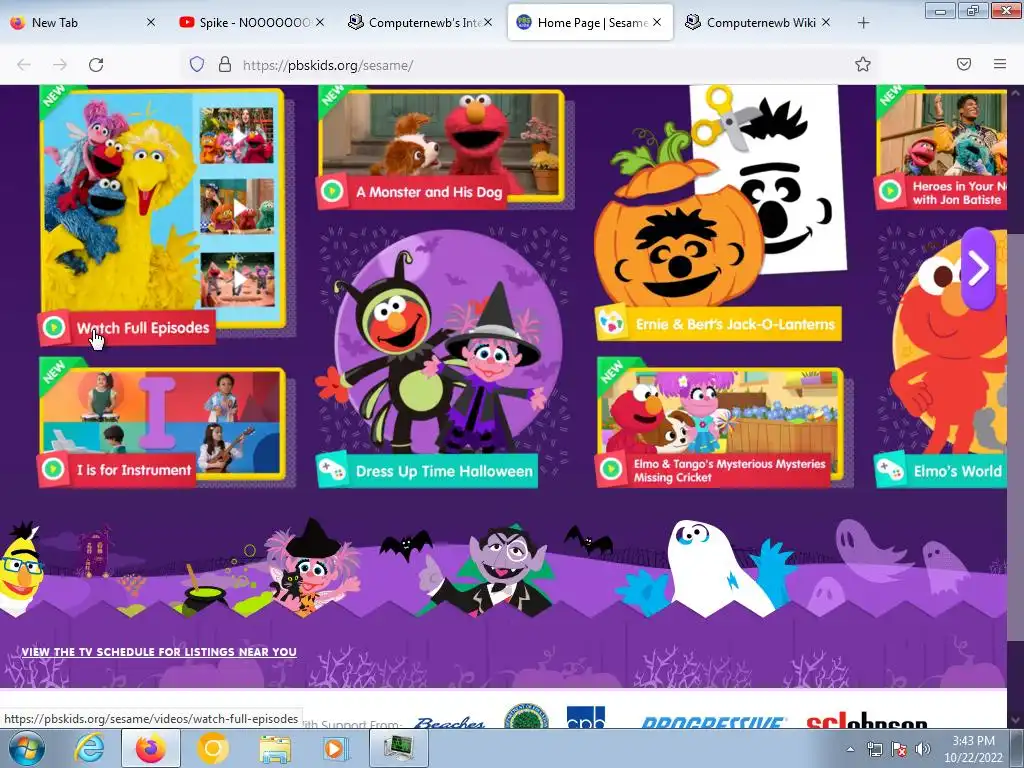Open the Pocket save icon

[964, 64]
